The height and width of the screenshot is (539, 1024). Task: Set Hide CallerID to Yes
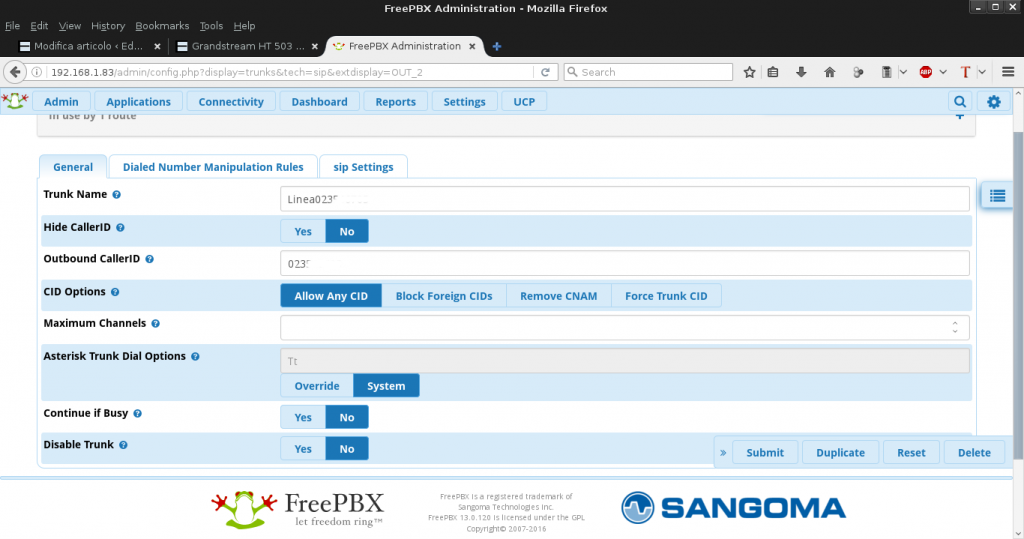[x=303, y=232]
